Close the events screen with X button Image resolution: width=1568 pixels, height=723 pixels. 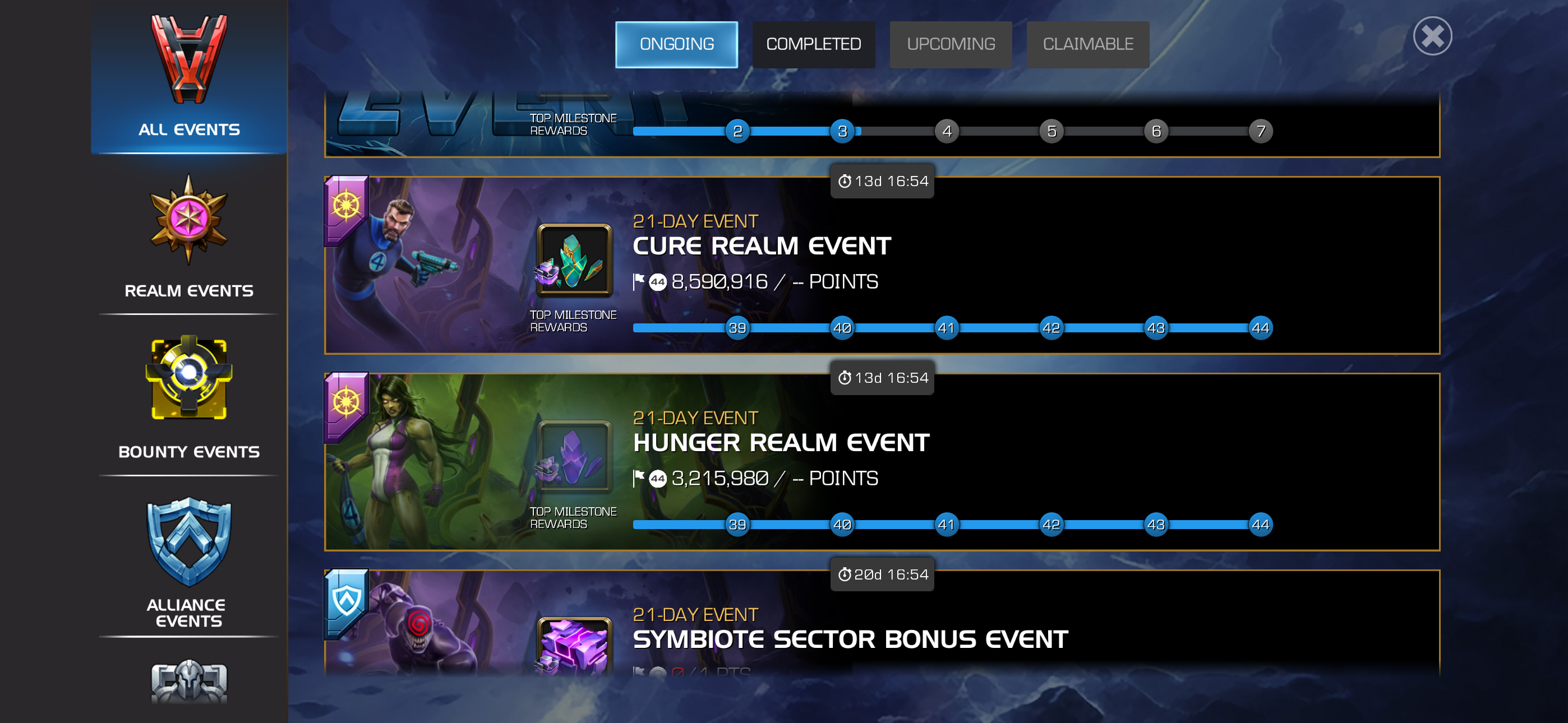point(1432,36)
